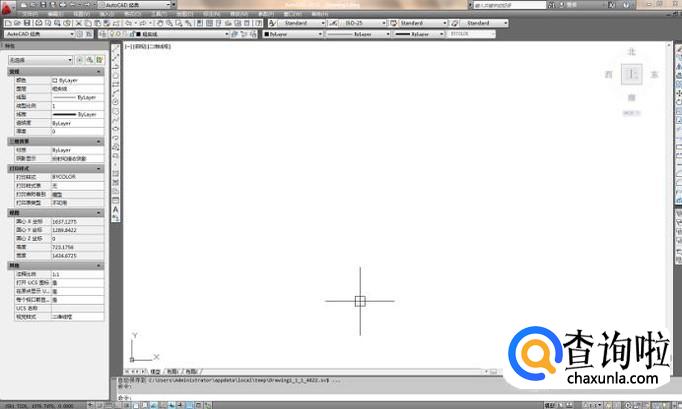682x409 pixels.
Task: Select the Hatch tool in Draw toolbar
Action: (116, 174)
